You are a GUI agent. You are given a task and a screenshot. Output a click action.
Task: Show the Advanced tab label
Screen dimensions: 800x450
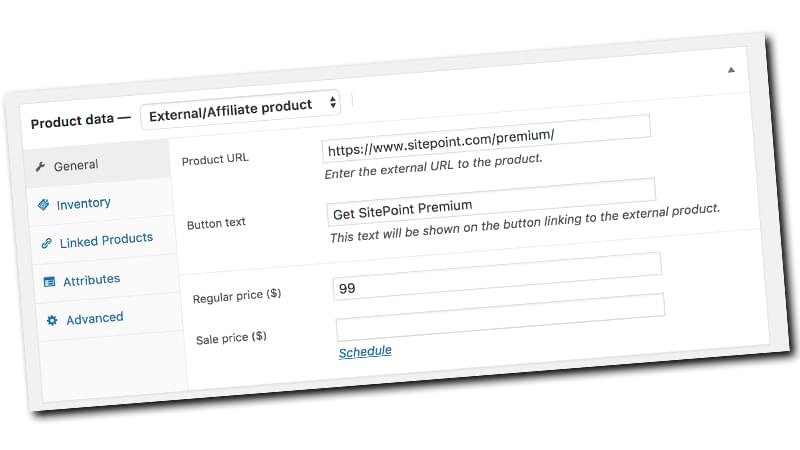(95, 318)
